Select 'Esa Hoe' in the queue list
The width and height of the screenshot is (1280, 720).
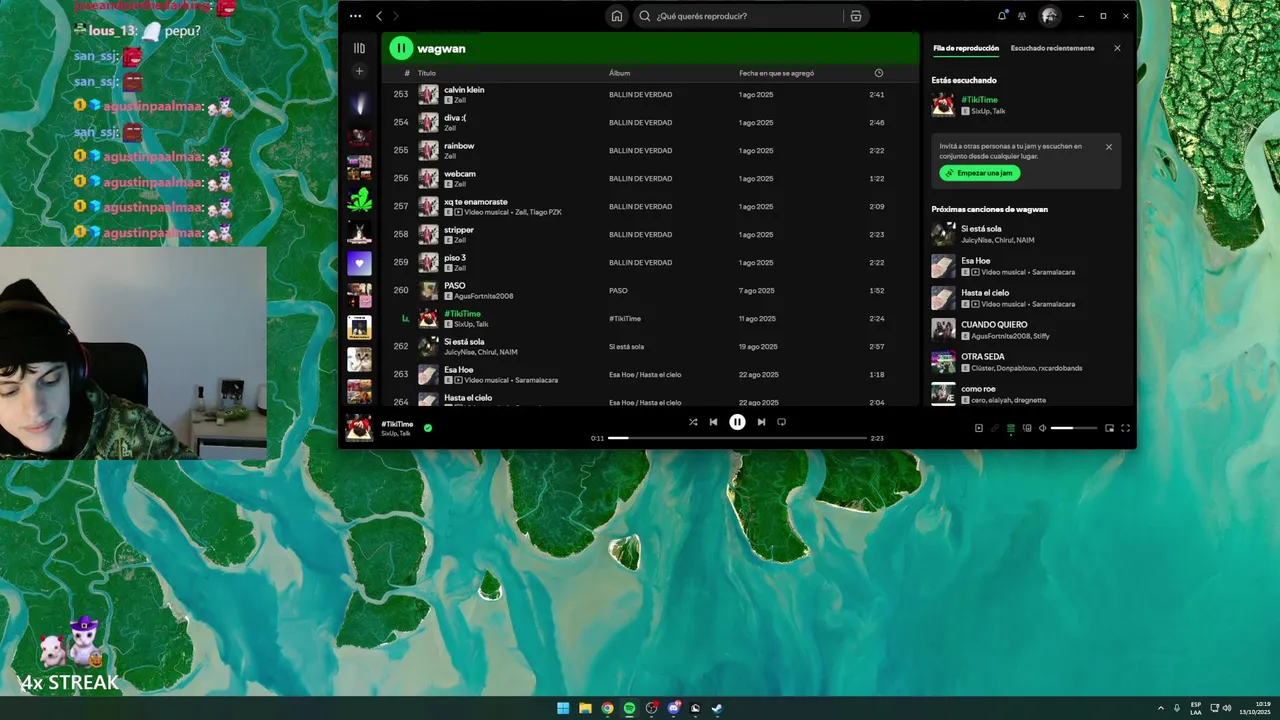point(976,260)
